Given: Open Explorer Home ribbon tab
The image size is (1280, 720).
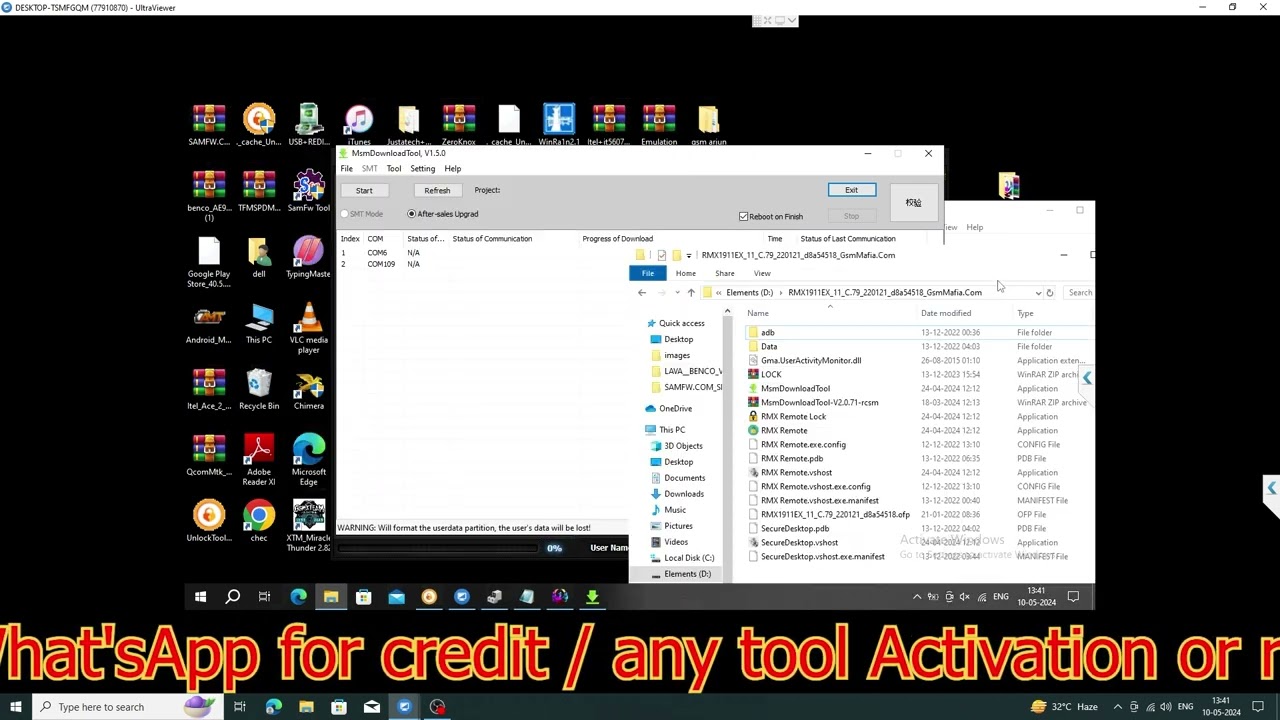Looking at the screenshot, I should coord(685,273).
